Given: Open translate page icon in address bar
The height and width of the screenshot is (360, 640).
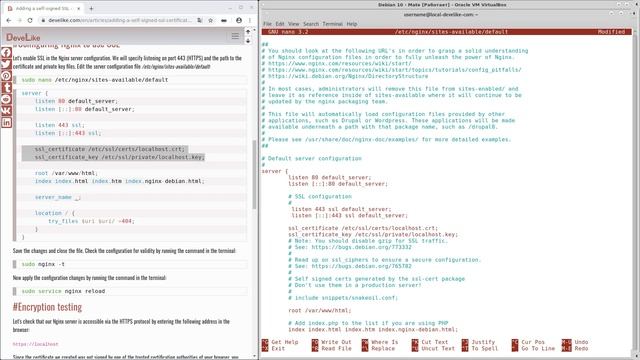Looking at the screenshot, I should 200,20.
